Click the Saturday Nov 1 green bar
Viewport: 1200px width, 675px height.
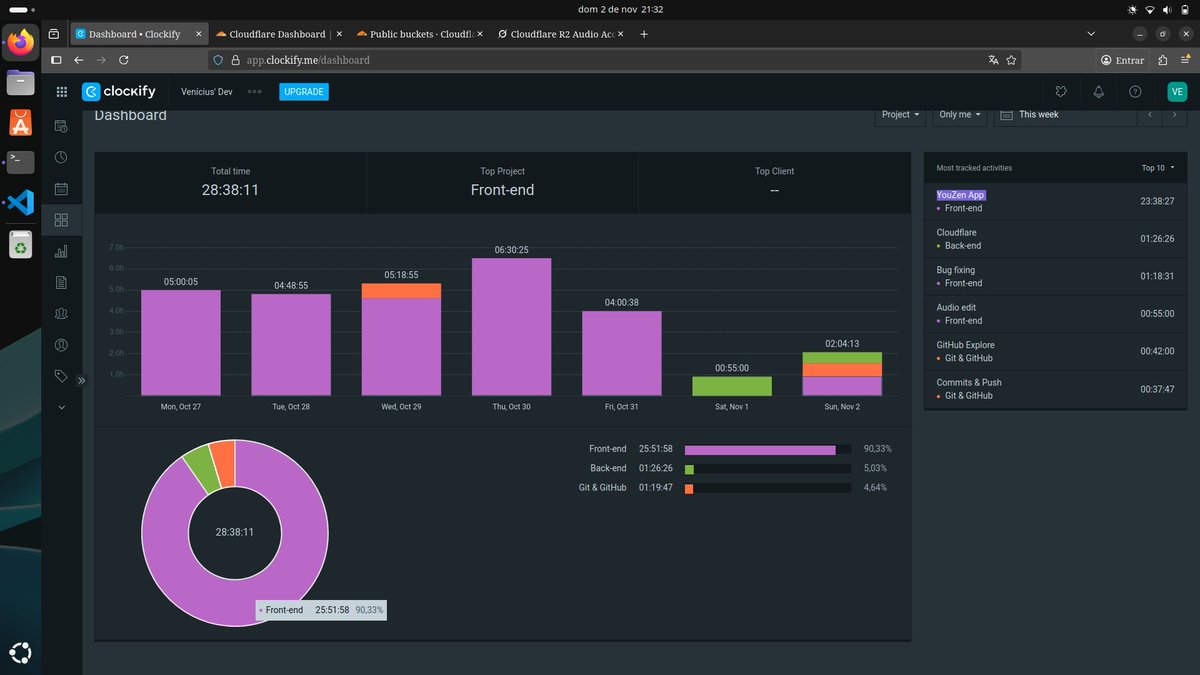(x=732, y=386)
